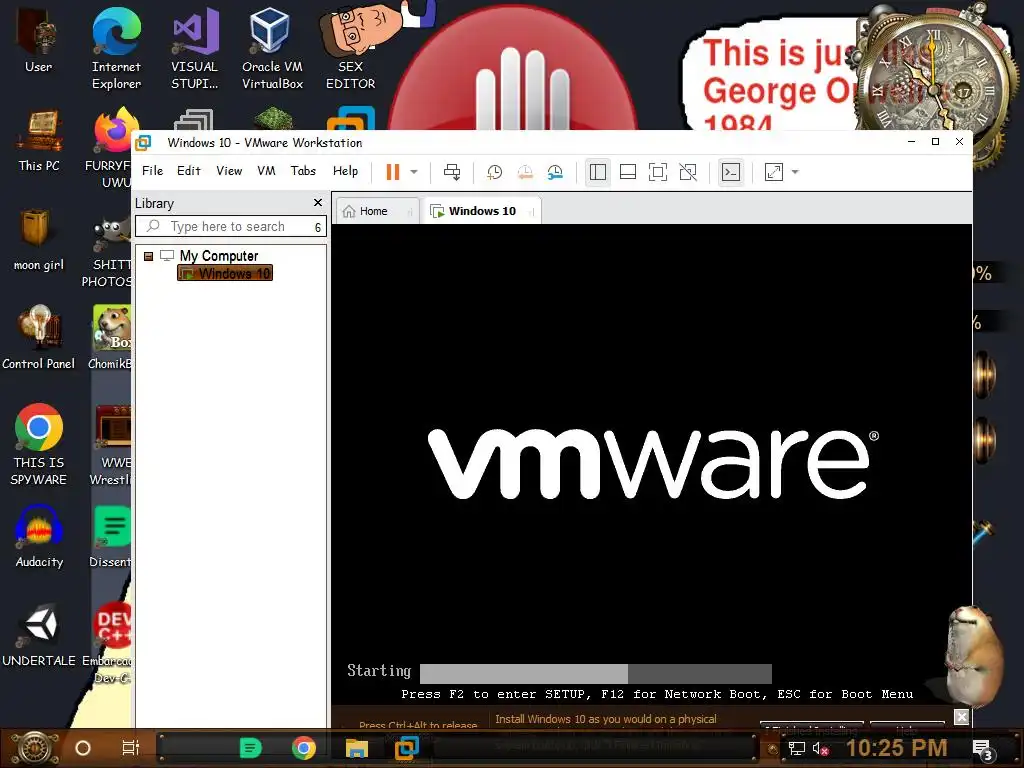Open the View menu
This screenshot has height=768, width=1024.
(229, 170)
